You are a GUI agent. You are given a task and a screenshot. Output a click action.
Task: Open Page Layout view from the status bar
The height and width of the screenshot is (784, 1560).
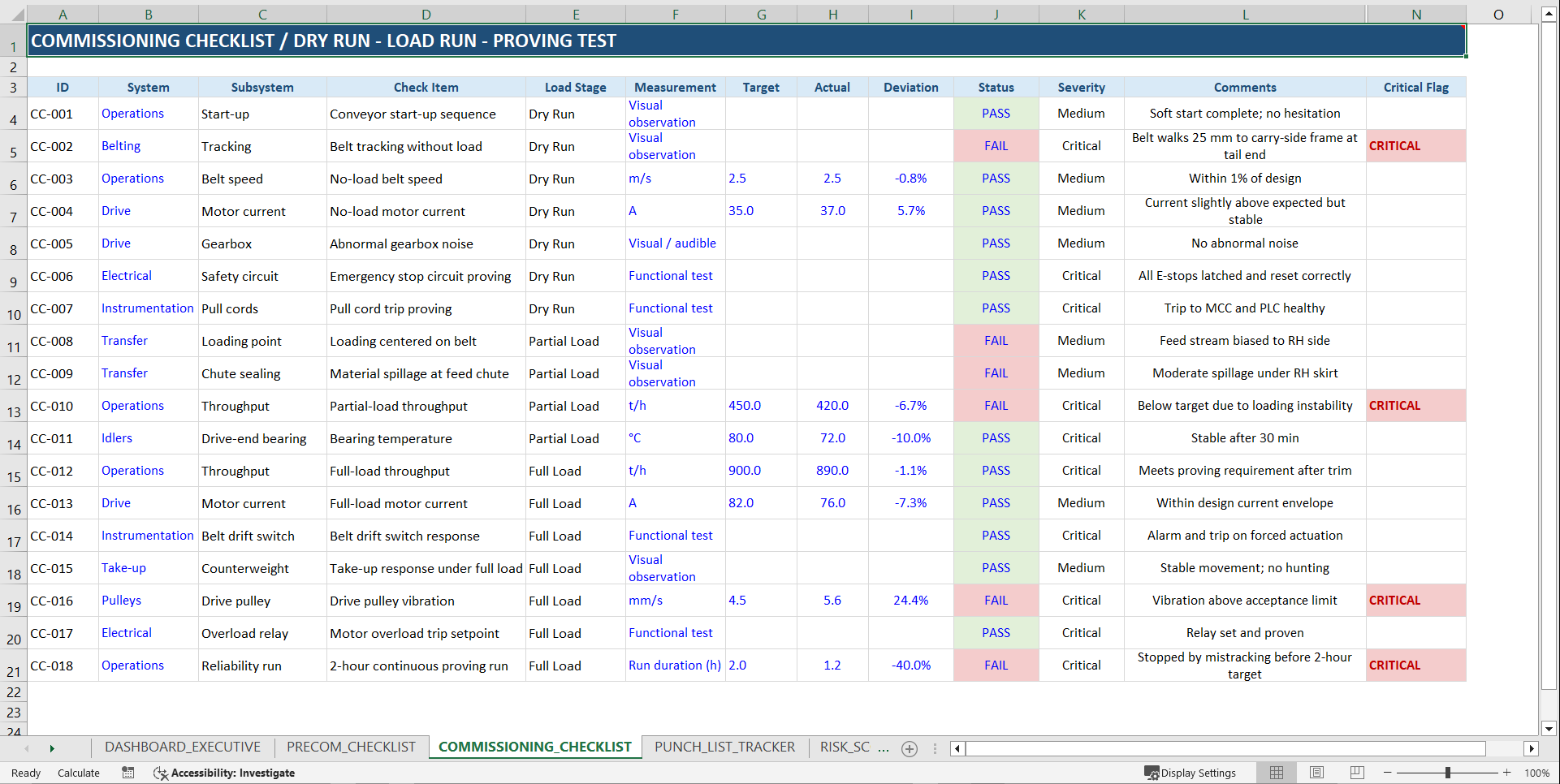[1316, 773]
